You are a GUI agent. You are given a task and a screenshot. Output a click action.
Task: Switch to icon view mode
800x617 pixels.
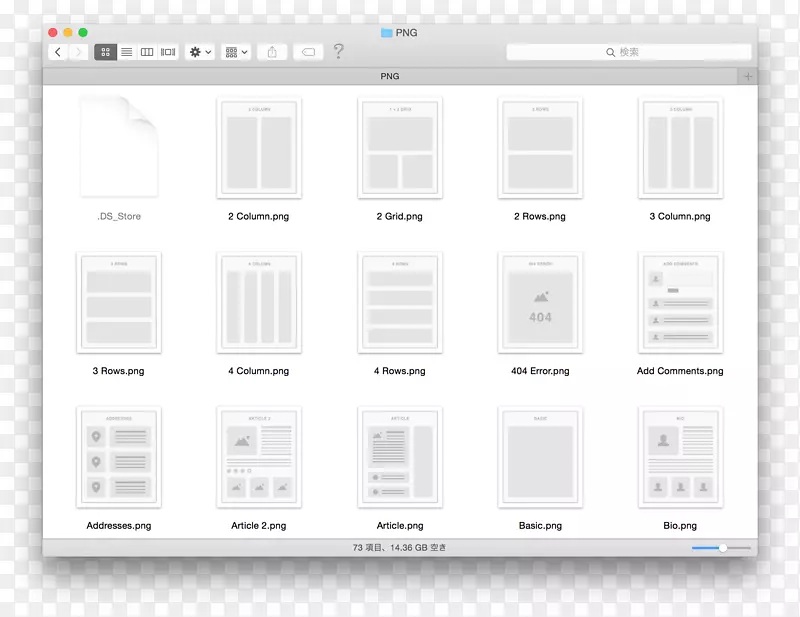coord(105,52)
